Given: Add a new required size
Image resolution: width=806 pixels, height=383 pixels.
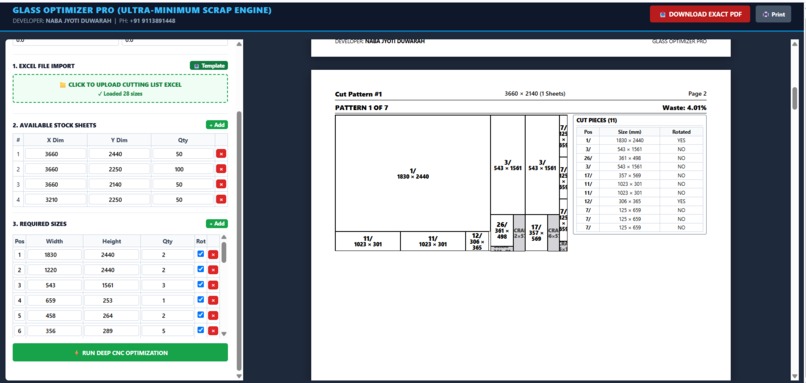Looking at the screenshot, I should 217,224.
